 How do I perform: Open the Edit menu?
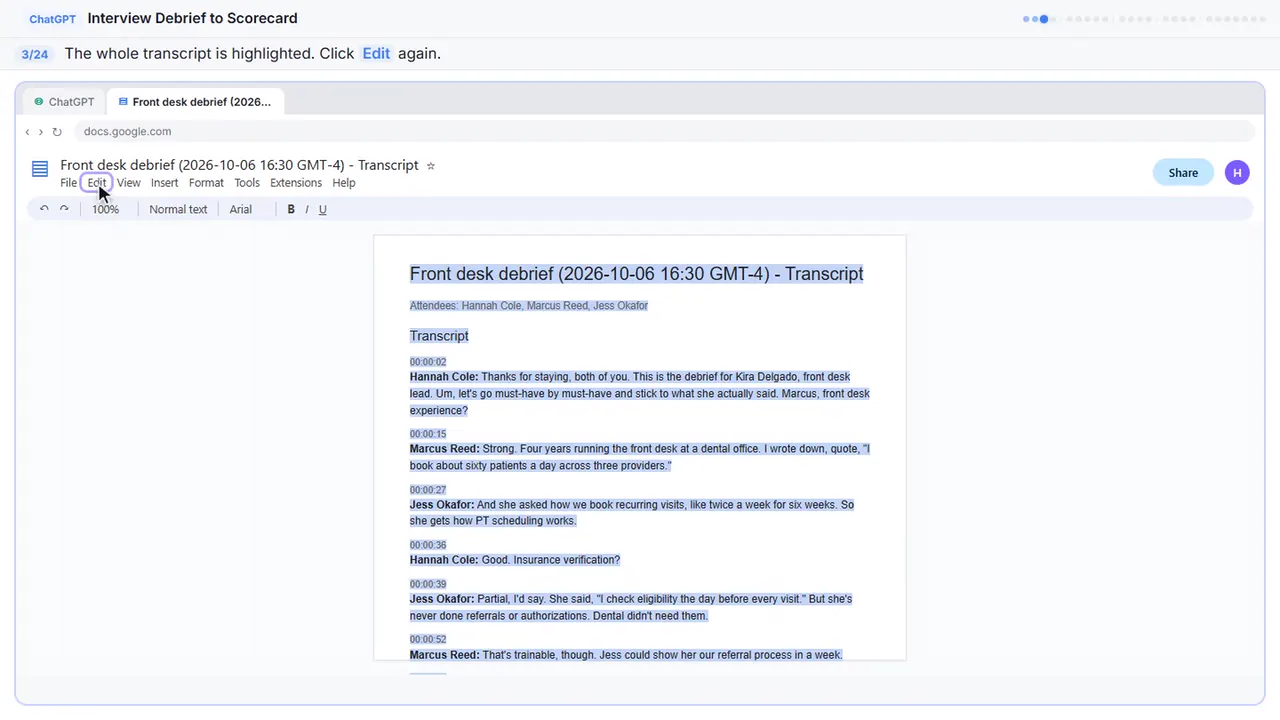click(96, 183)
